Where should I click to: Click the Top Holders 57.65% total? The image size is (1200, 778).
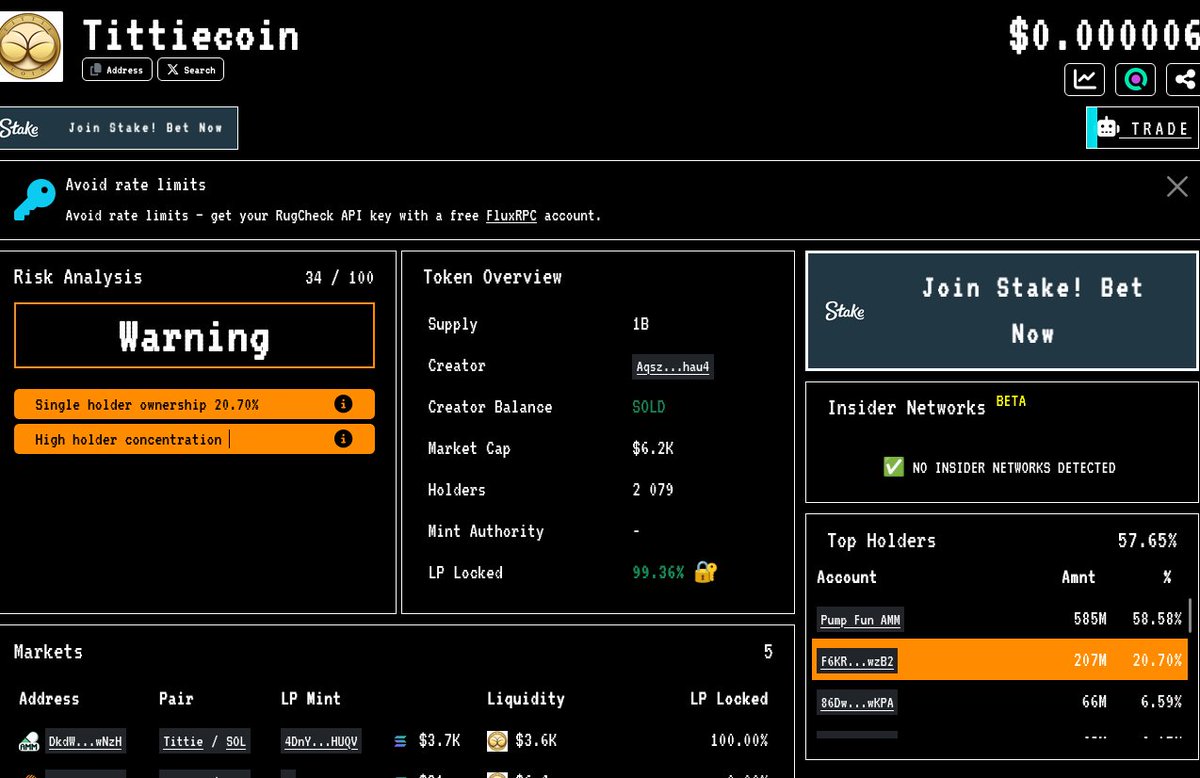pyautogui.click(x=1147, y=541)
